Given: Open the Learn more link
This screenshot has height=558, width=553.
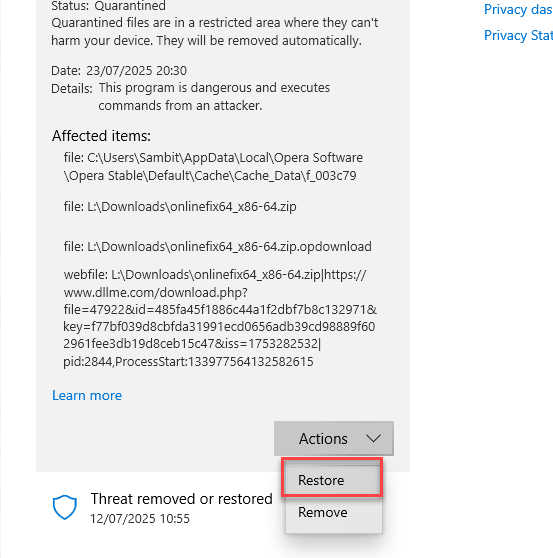Looking at the screenshot, I should tap(87, 395).
